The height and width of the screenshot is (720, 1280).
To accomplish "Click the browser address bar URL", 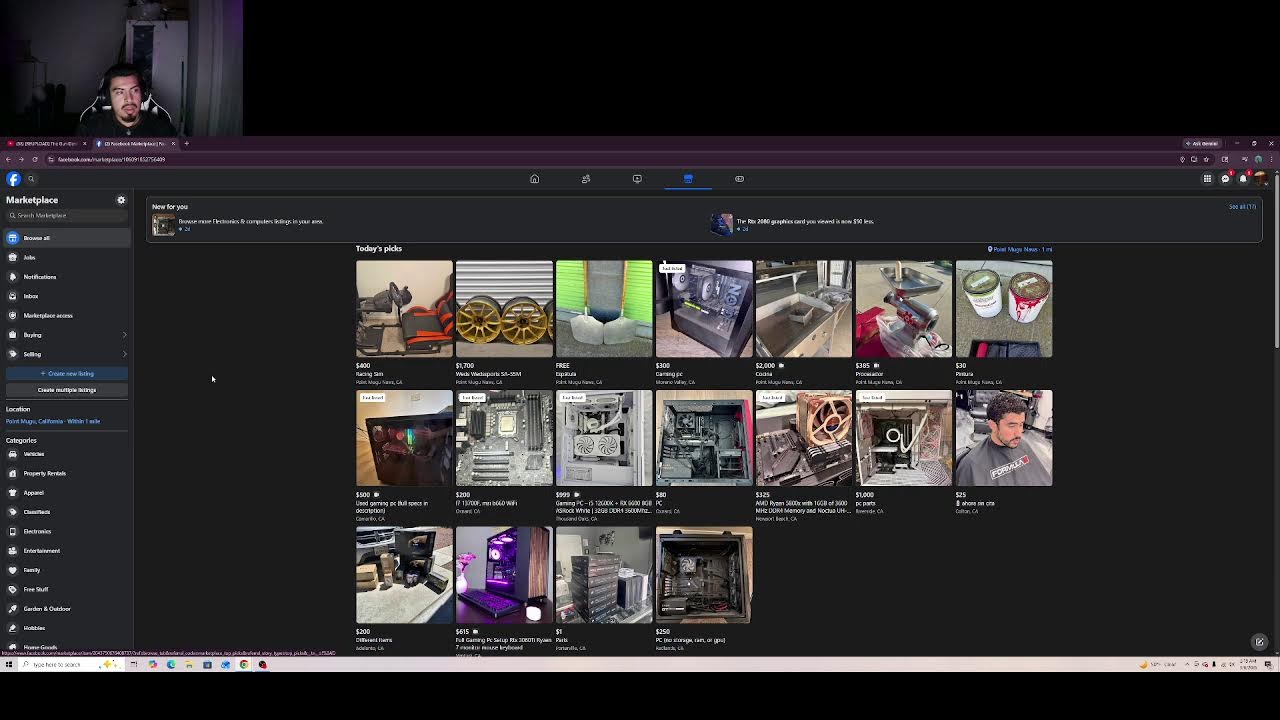I will point(112,160).
